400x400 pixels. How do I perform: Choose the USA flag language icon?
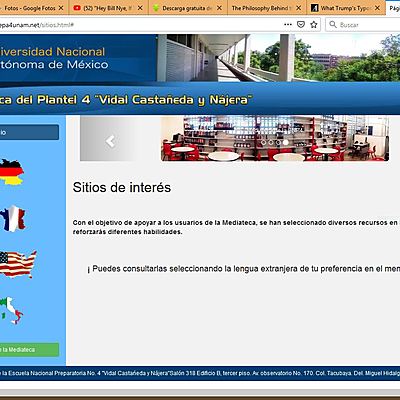pyautogui.click(x=18, y=264)
